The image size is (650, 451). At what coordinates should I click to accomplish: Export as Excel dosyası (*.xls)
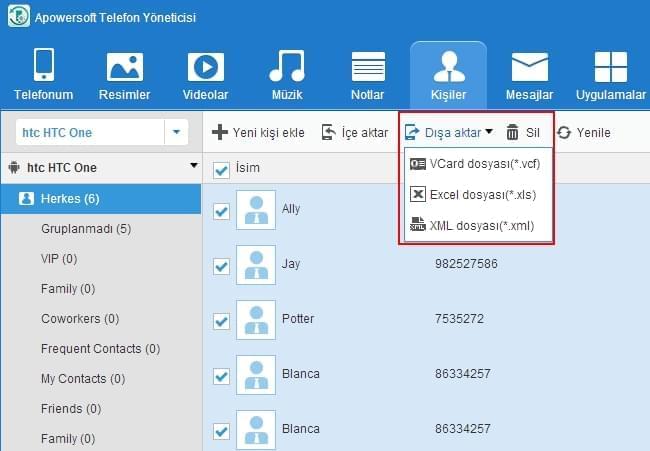(x=478, y=194)
